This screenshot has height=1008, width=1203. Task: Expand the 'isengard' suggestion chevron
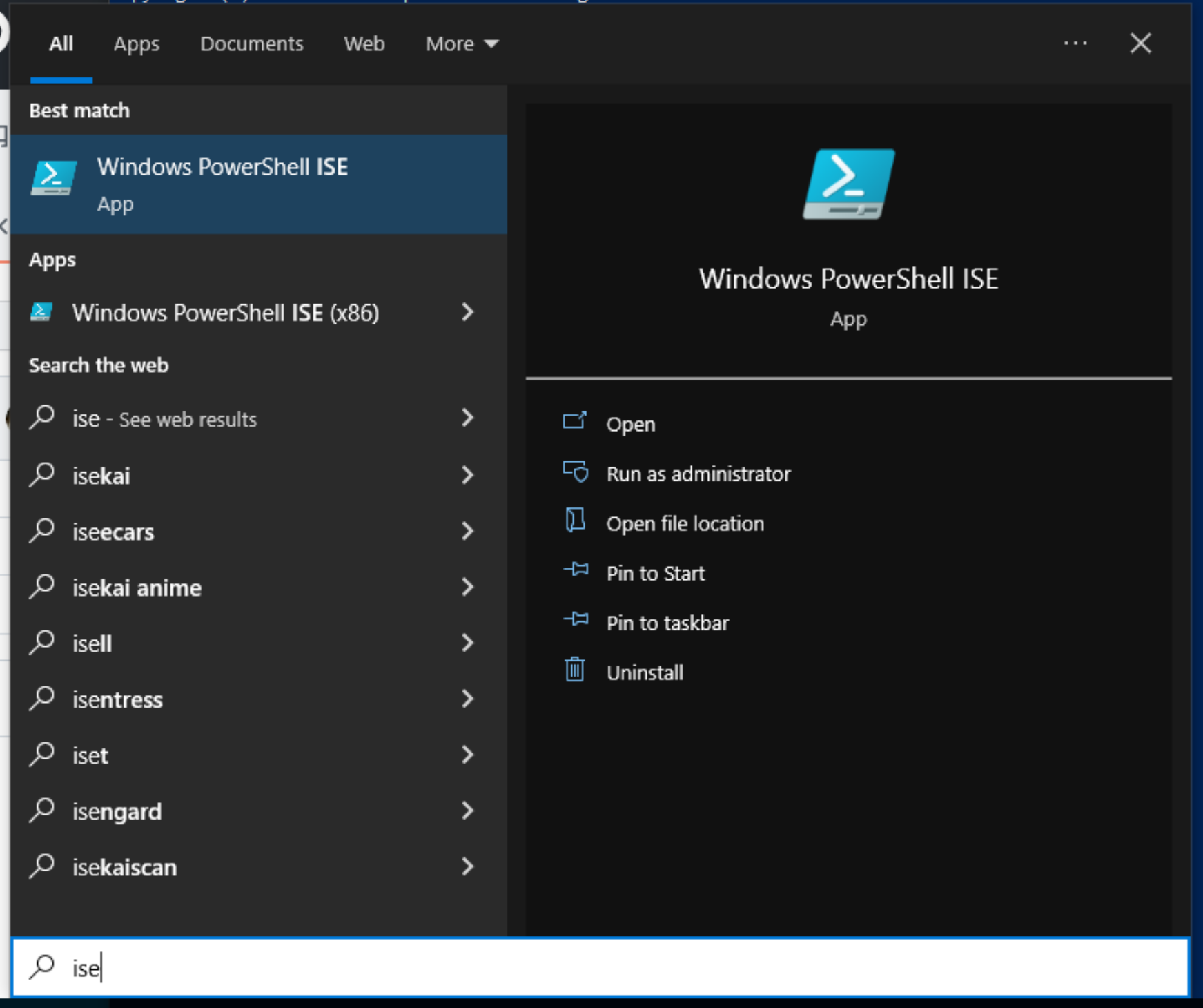pyautogui.click(x=468, y=811)
